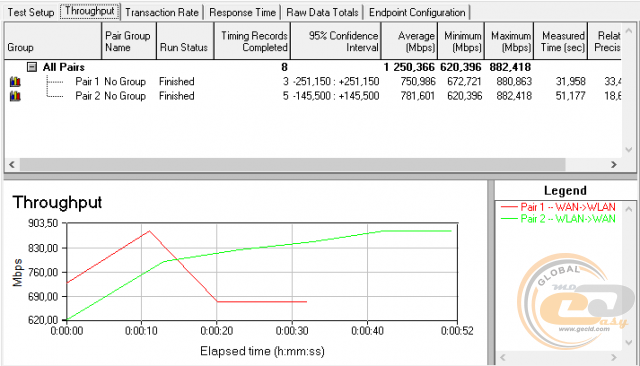Click Pair 2 average value 781,601
This screenshot has height=366, width=640.
point(418,96)
